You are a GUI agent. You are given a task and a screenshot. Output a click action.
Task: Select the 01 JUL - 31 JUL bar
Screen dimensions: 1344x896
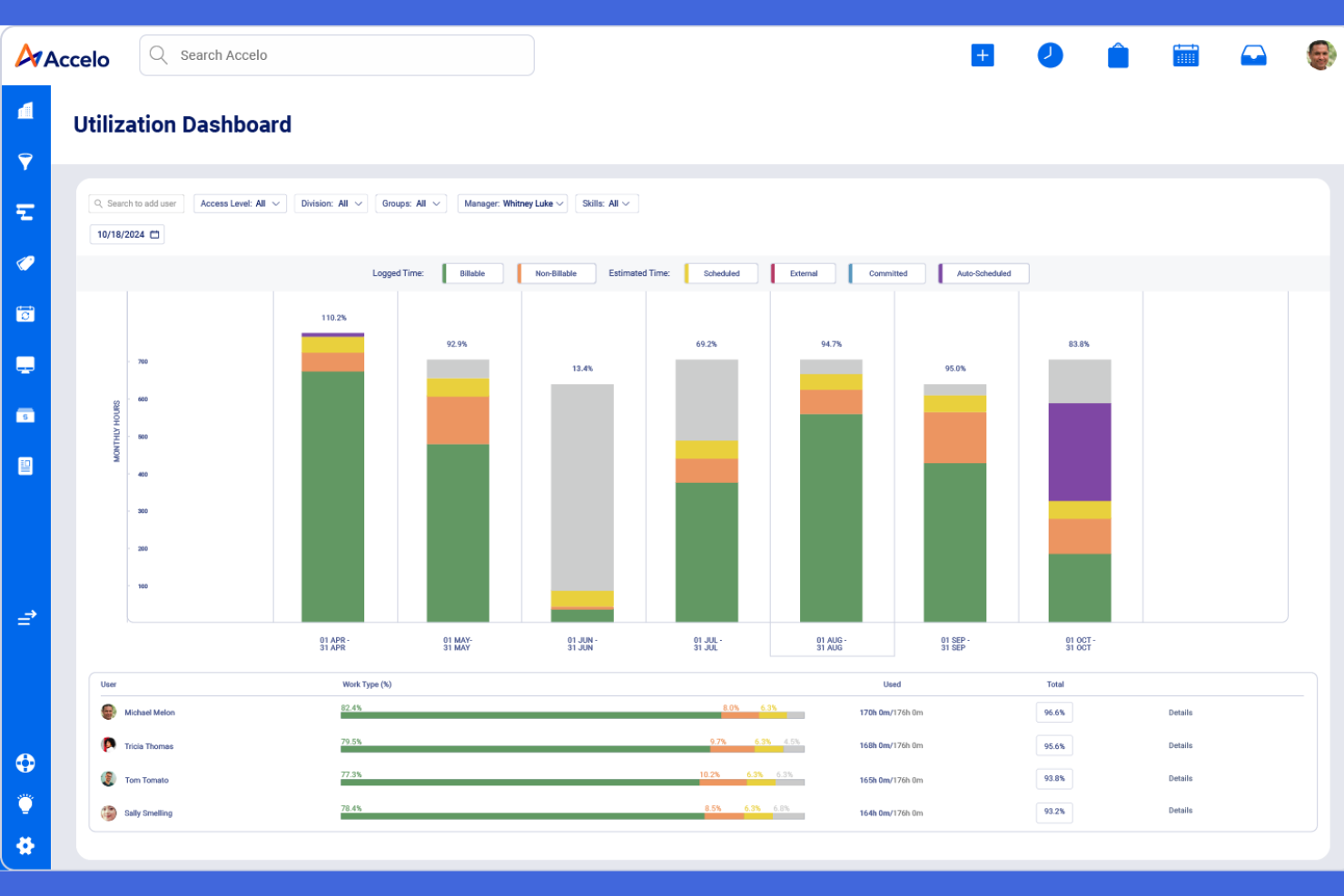tap(707, 490)
